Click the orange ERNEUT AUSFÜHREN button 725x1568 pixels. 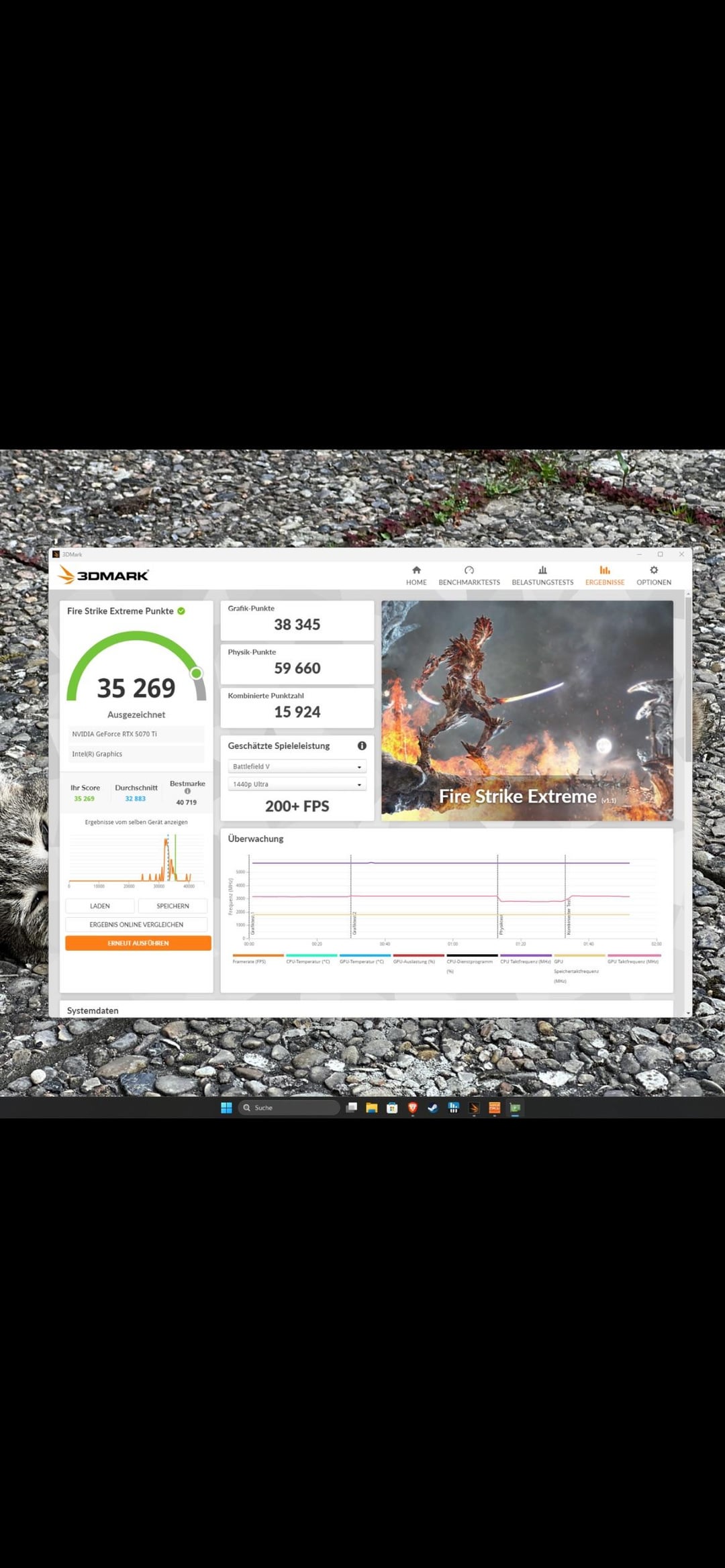(x=138, y=943)
